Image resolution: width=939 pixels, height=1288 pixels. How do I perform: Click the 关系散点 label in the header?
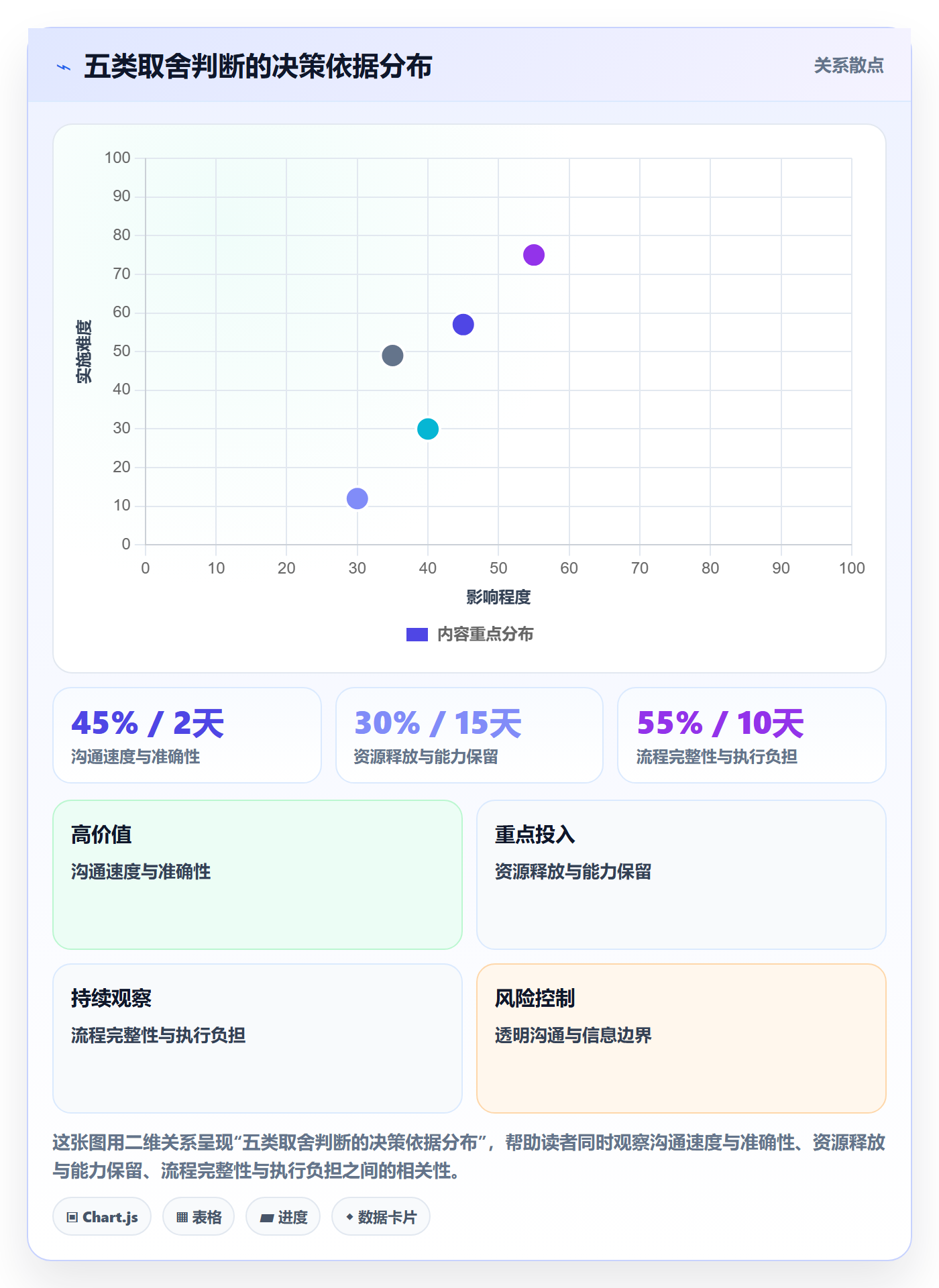click(x=848, y=66)
